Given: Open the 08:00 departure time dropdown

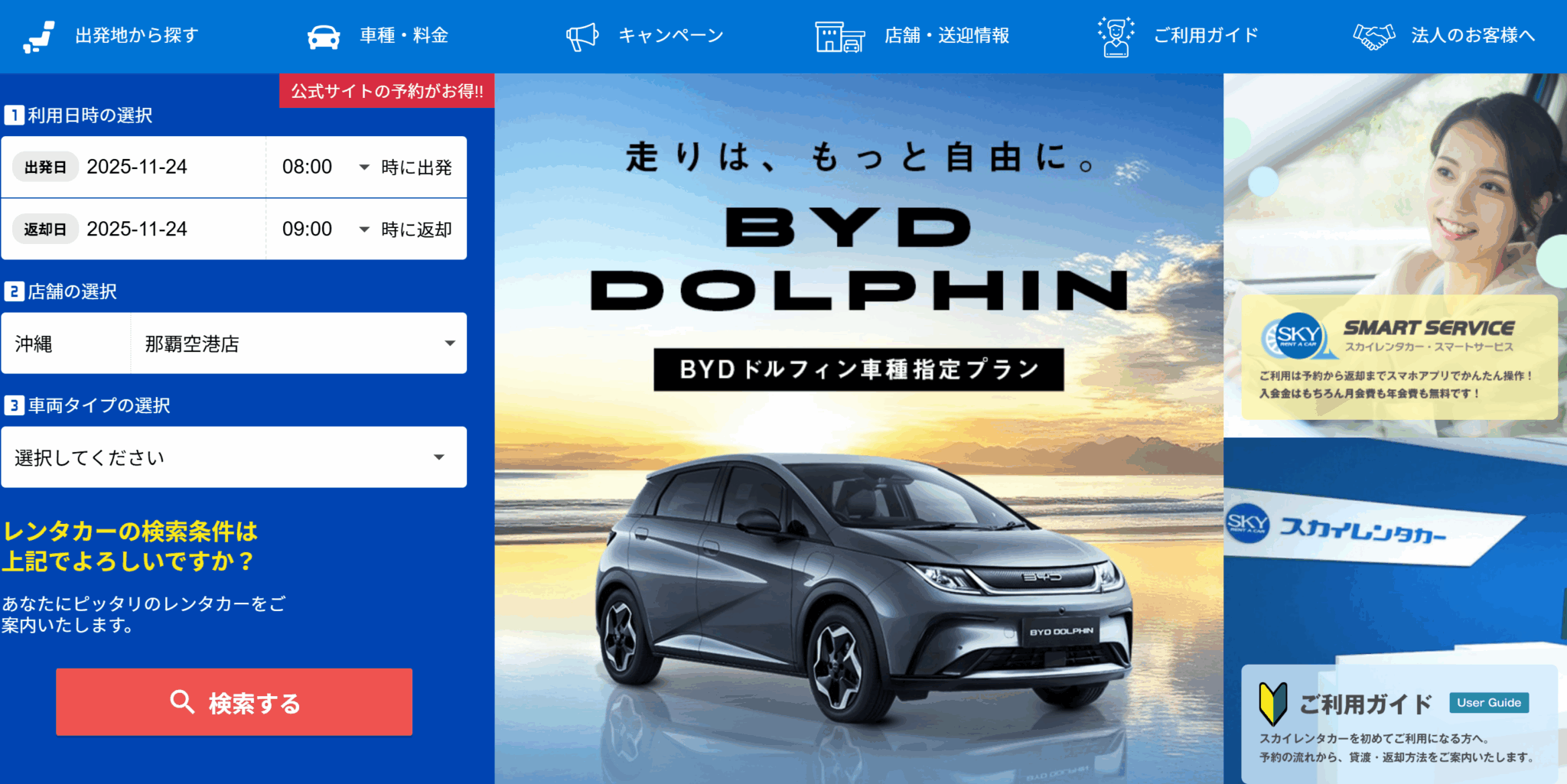Looking at the screenshot, I should click(327, 167).
